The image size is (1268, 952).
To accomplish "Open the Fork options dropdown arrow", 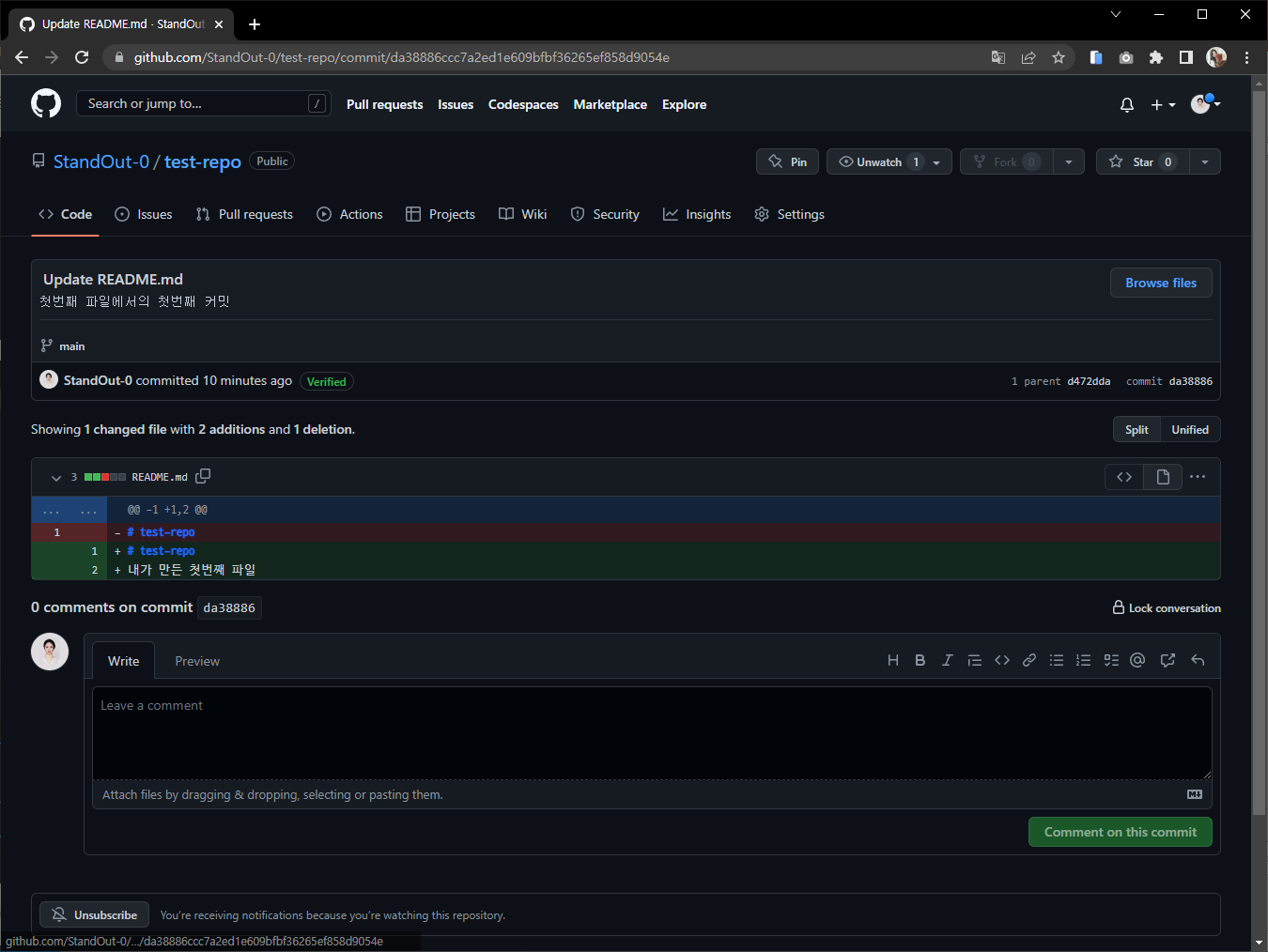I will pos(1069,161).
